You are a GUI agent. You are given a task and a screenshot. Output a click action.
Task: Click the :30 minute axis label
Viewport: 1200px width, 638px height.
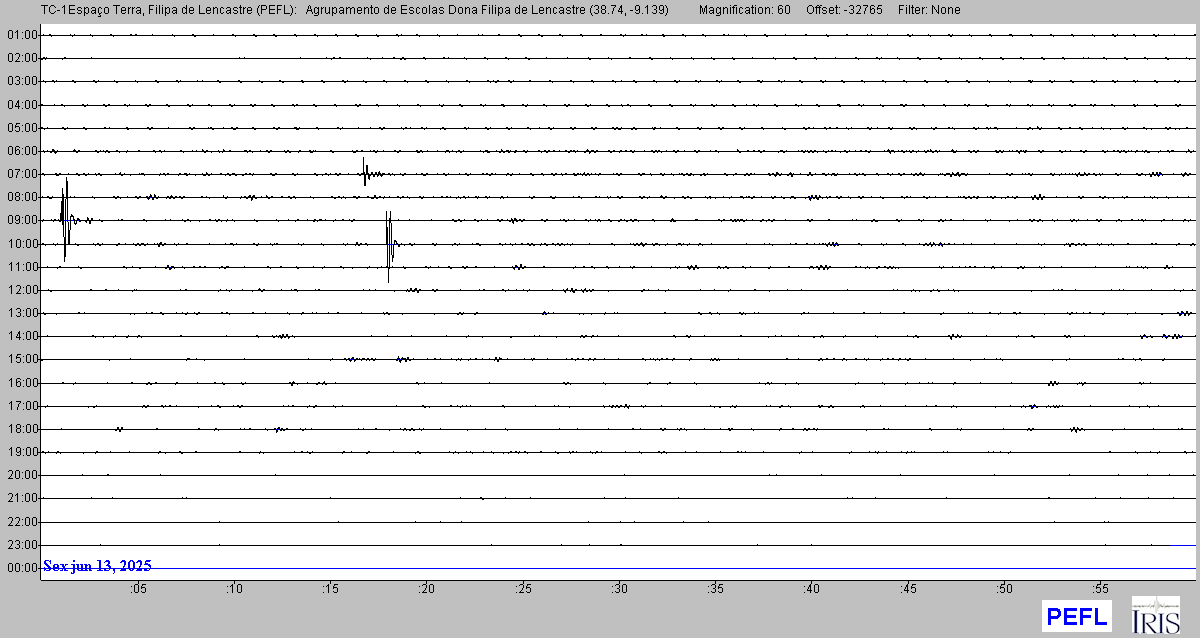point(619,589)
